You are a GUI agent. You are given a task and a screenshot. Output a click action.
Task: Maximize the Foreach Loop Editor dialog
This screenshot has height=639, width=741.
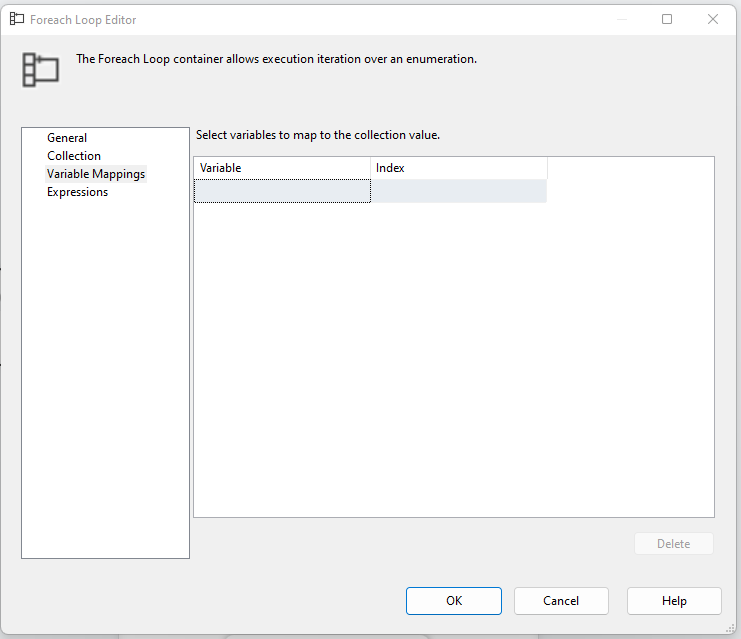point(667,19)
